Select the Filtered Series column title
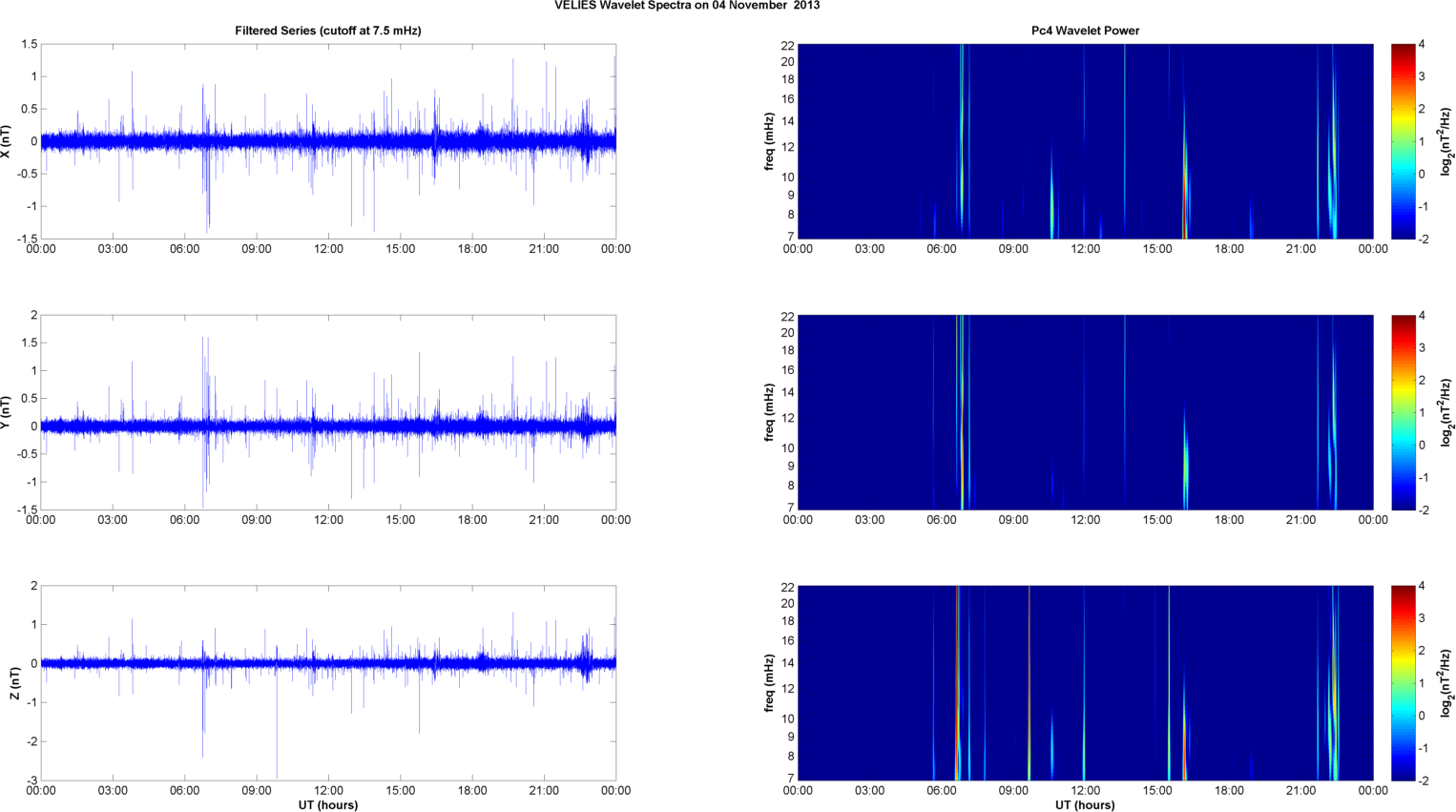The width and height of the screenshot is (1456, 812). click(327, 31)
